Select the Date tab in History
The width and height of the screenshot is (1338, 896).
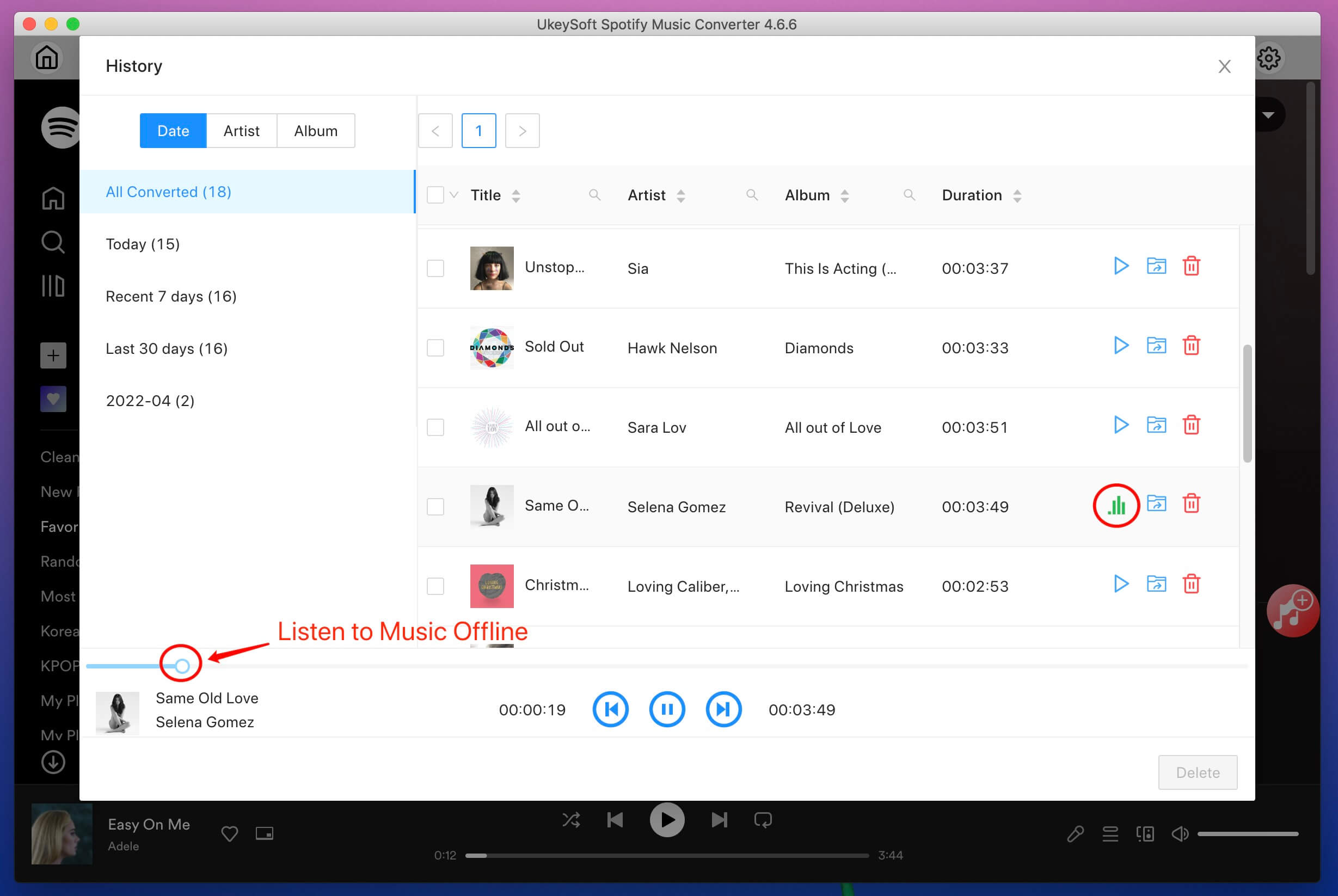point(172,130)
